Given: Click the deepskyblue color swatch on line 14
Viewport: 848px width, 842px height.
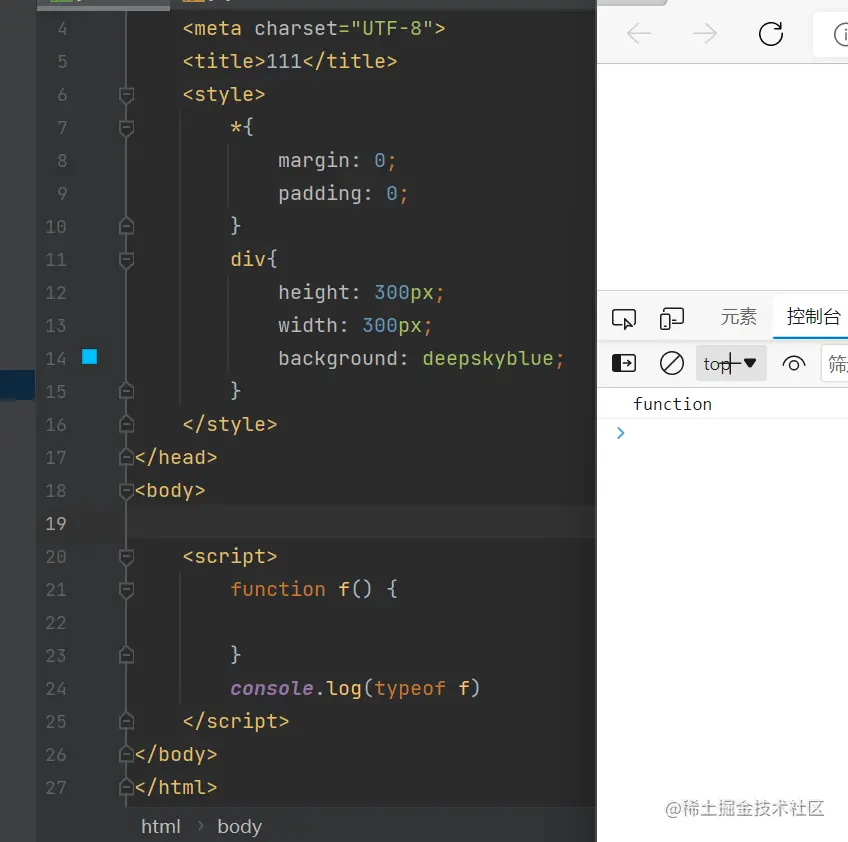Looking at the screenshot, I should click(x=89, y=357).
